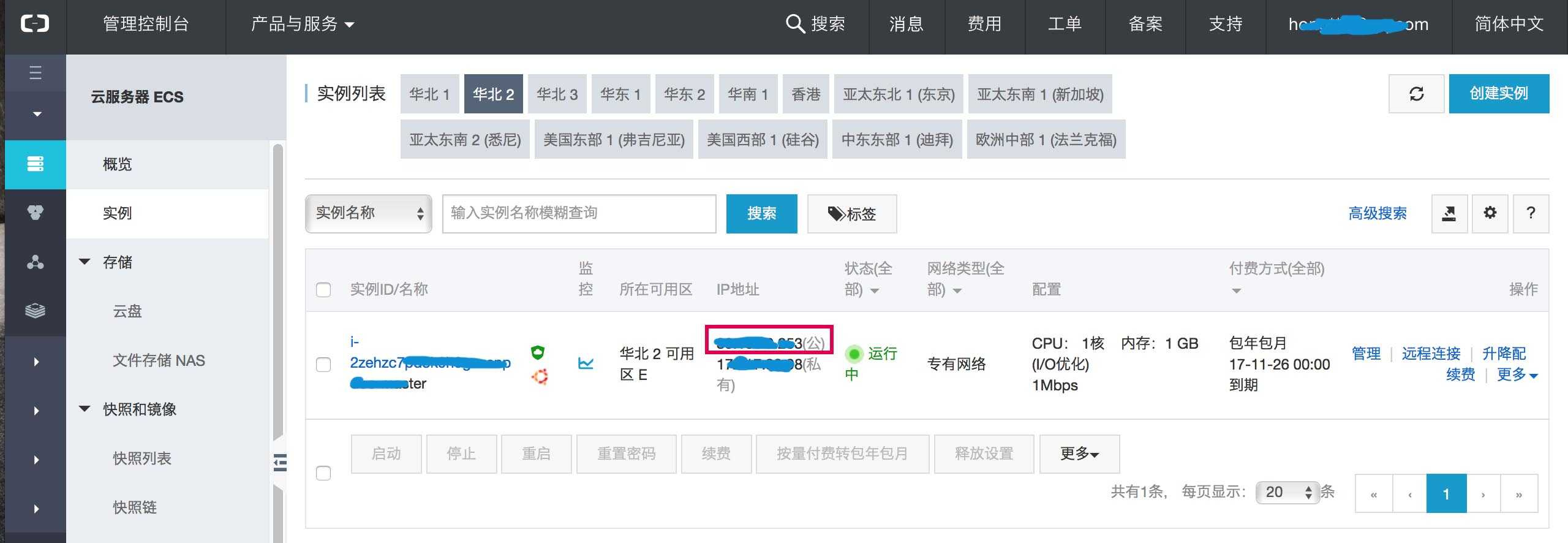1568x543 pixels.
Task: Select 亚太东北 1 (东京) region tab
Action: (x=899, y=94)
